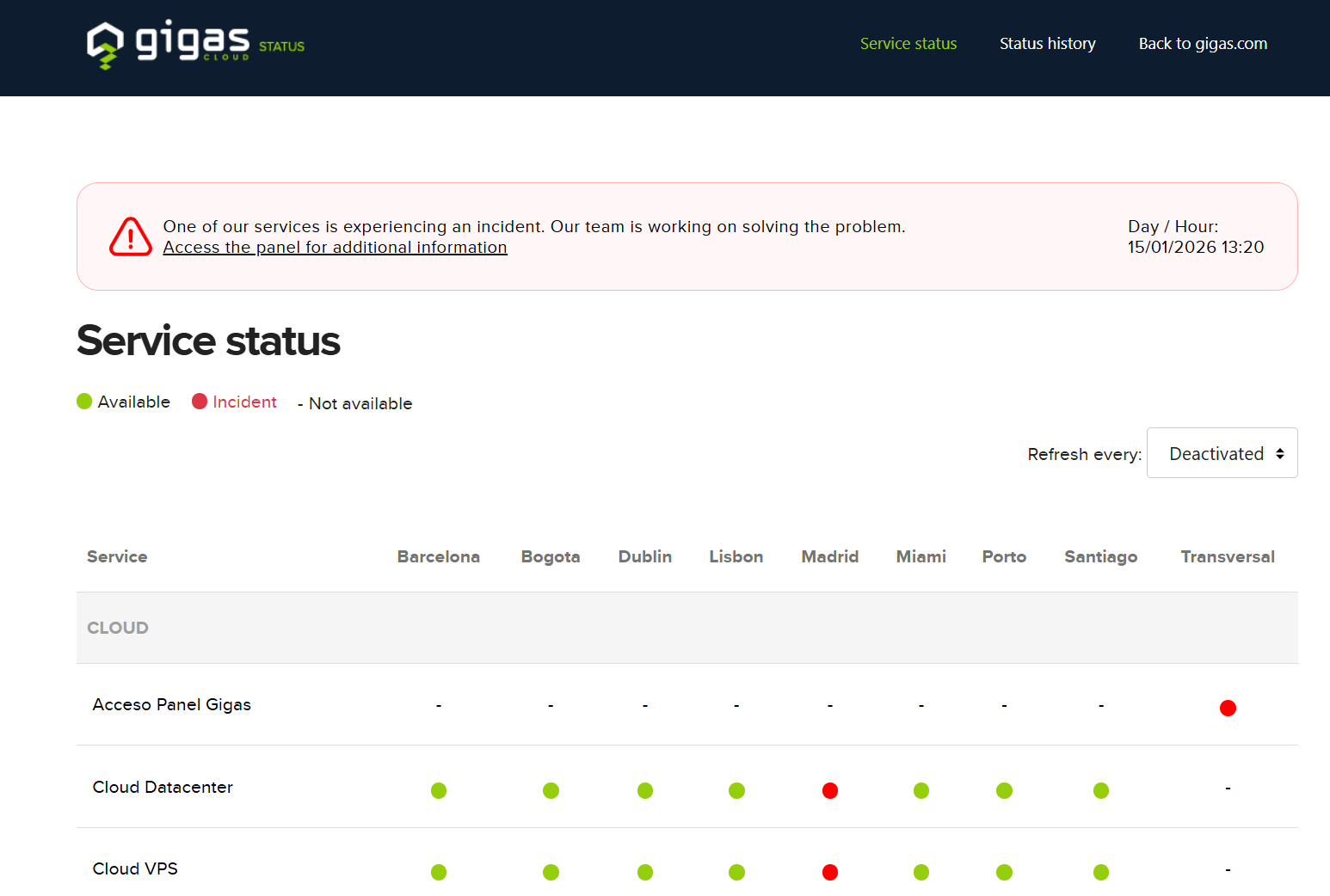
Task: Click the green Available legend dot
Action: (x=84, y=402)
